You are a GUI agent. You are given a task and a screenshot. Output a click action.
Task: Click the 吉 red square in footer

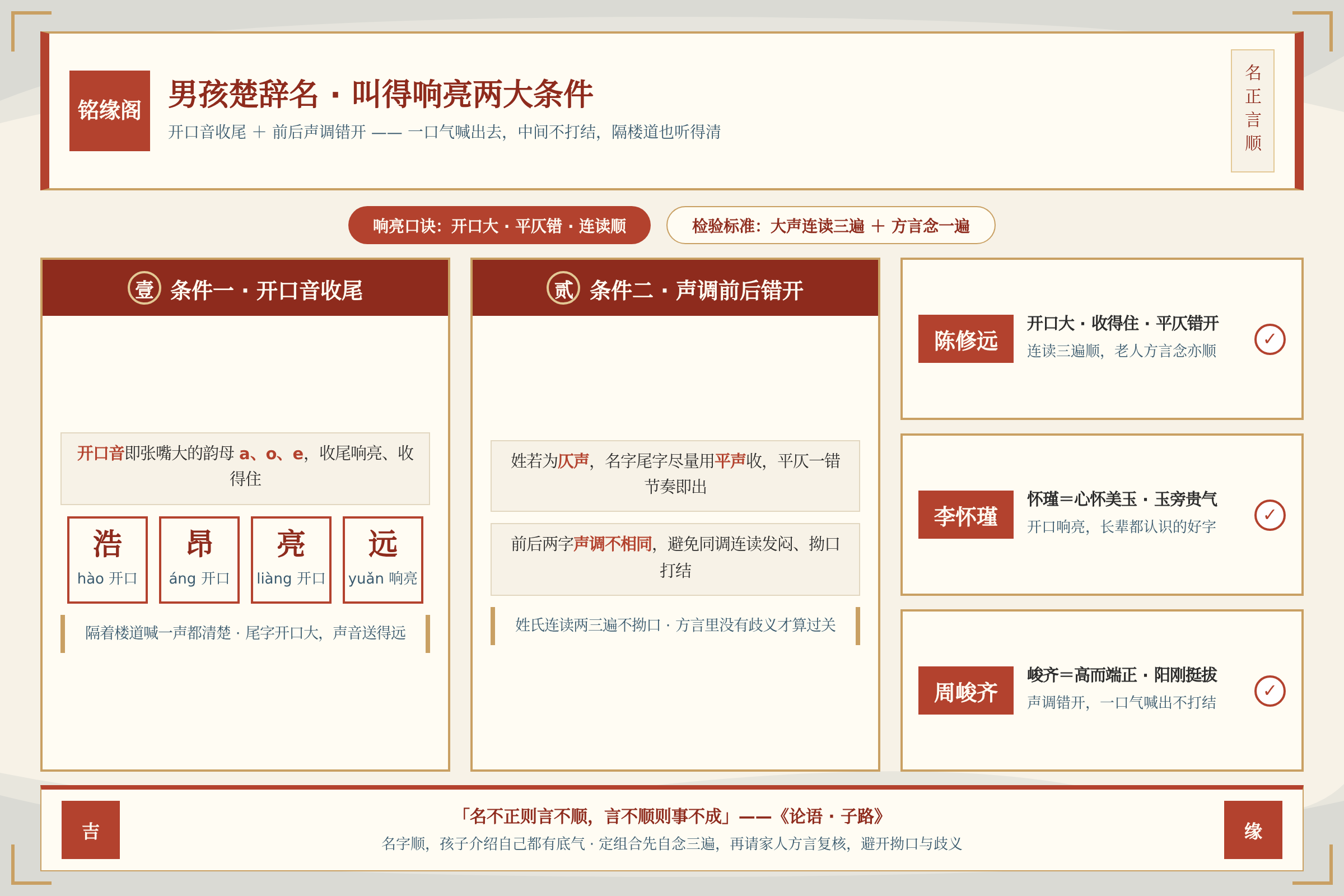[x=91, y=830]
